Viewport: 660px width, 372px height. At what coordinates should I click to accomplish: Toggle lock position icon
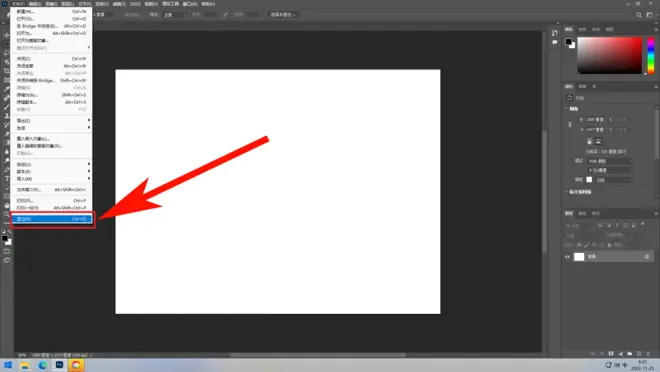pyautogui.click(x=594, y=244)
